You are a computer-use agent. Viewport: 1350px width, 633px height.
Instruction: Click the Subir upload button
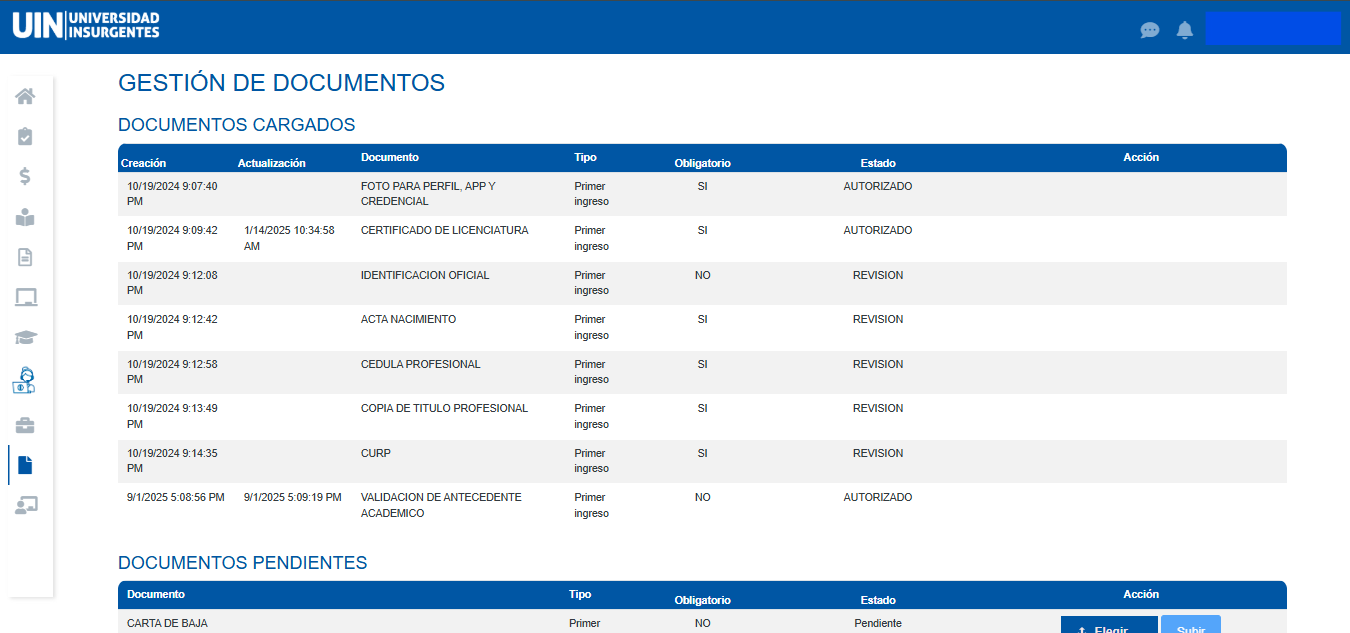pos(1190,625)
